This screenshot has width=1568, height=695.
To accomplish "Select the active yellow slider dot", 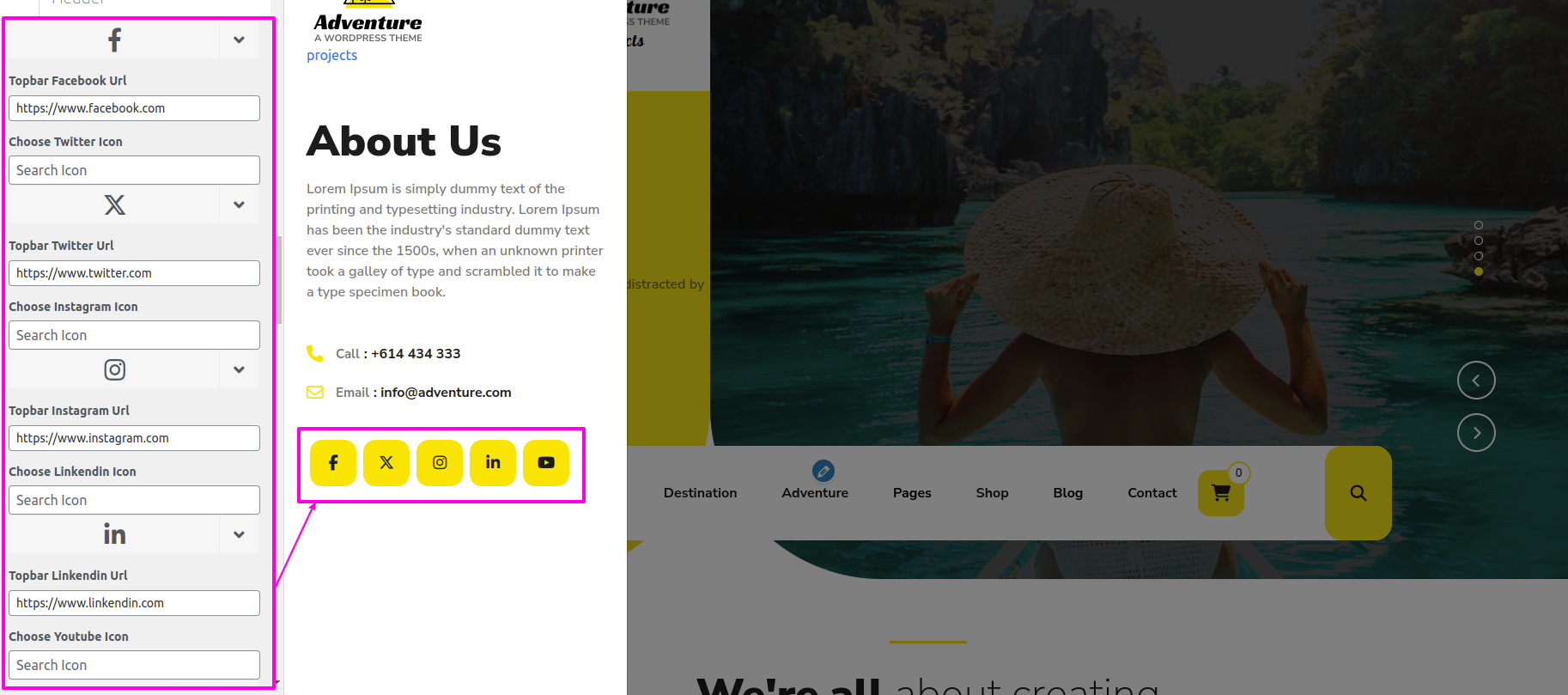I will pyautogui.click(x=1478, y=271).
